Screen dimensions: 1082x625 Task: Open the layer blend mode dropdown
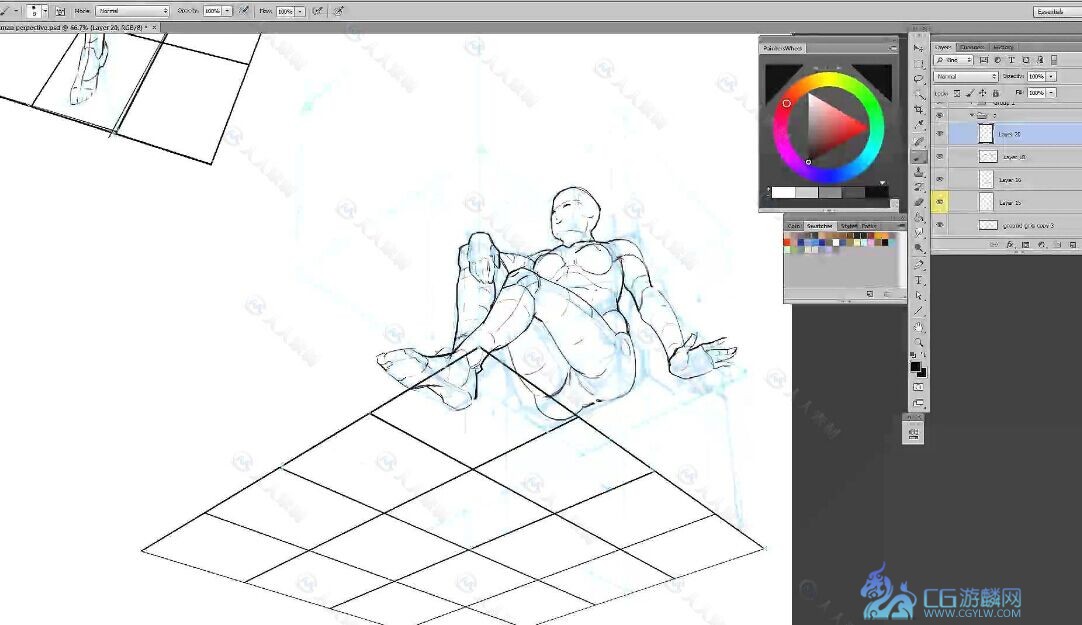point(965,76)
